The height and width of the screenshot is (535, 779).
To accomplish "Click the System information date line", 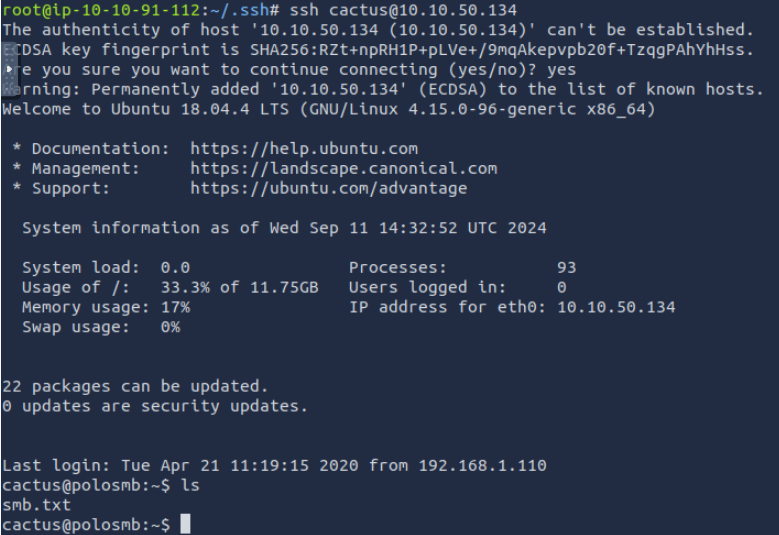I will tap(284, 228).
